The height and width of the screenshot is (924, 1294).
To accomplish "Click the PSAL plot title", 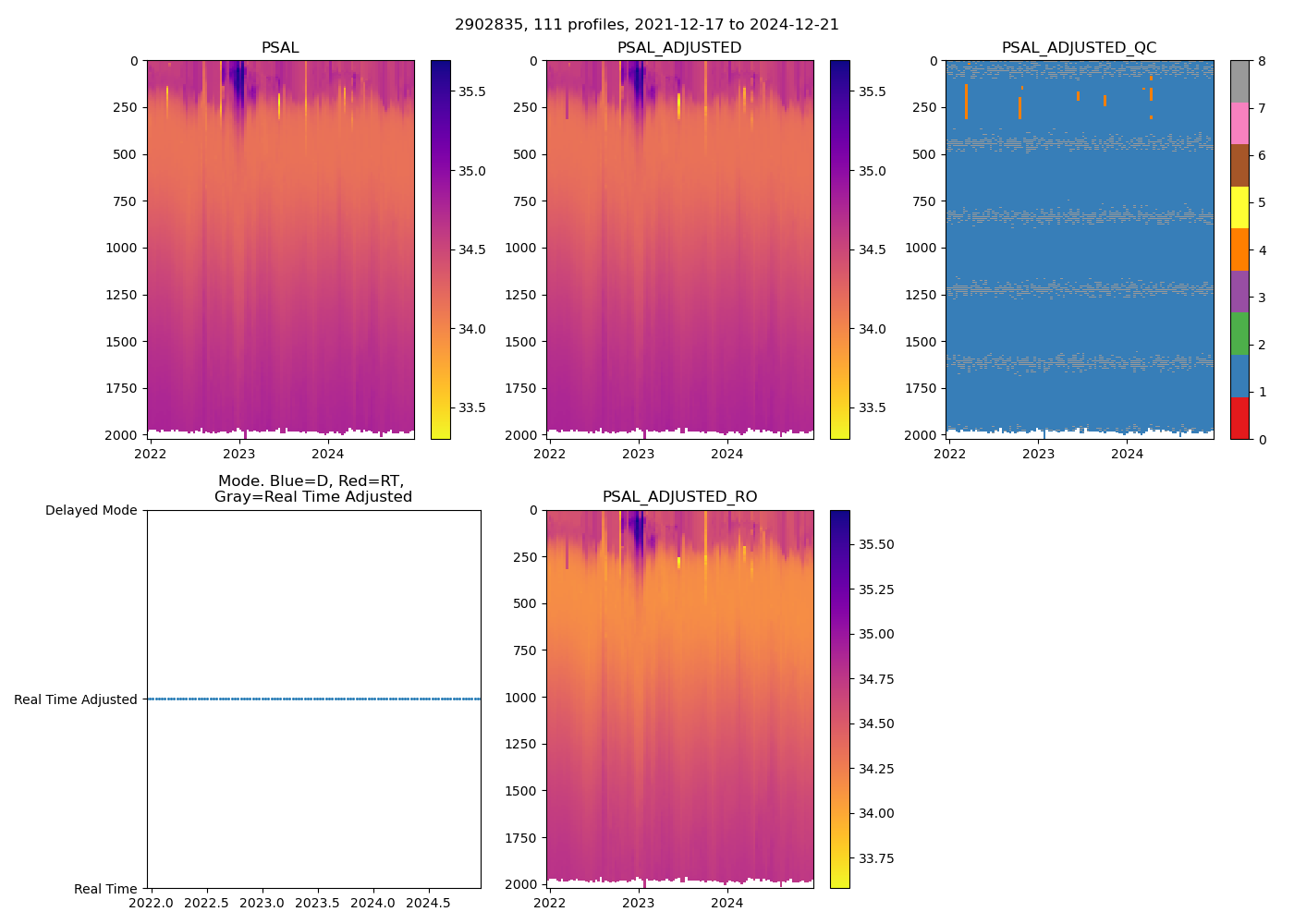I will click(280, 48).
